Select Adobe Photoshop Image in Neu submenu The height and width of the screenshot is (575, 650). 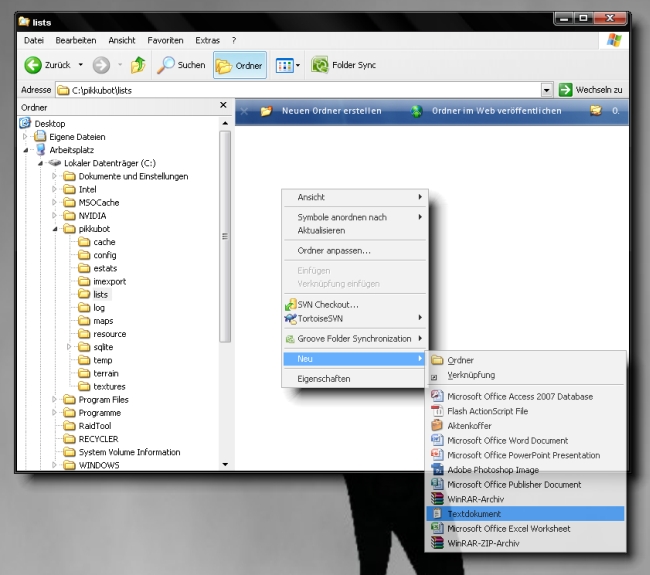click(492, 470)
